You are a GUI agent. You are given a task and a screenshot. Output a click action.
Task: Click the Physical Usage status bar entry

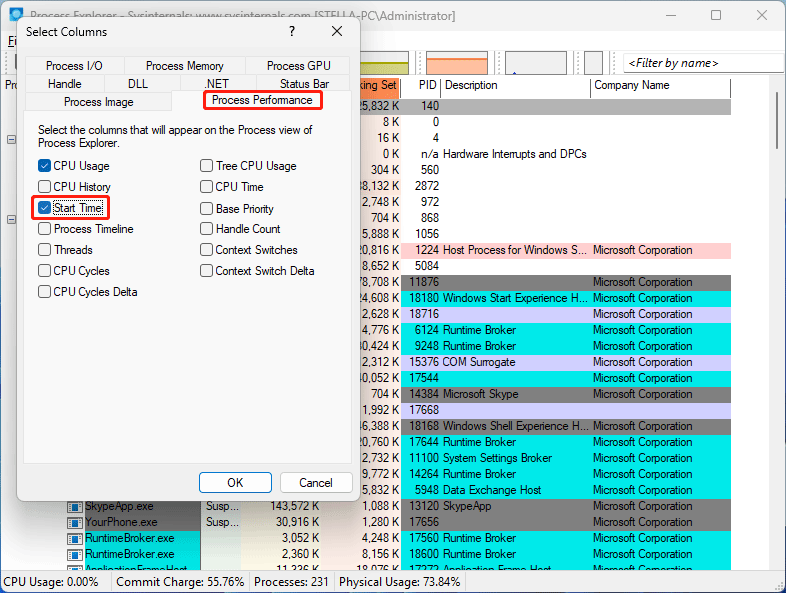(x=400, y=582)
